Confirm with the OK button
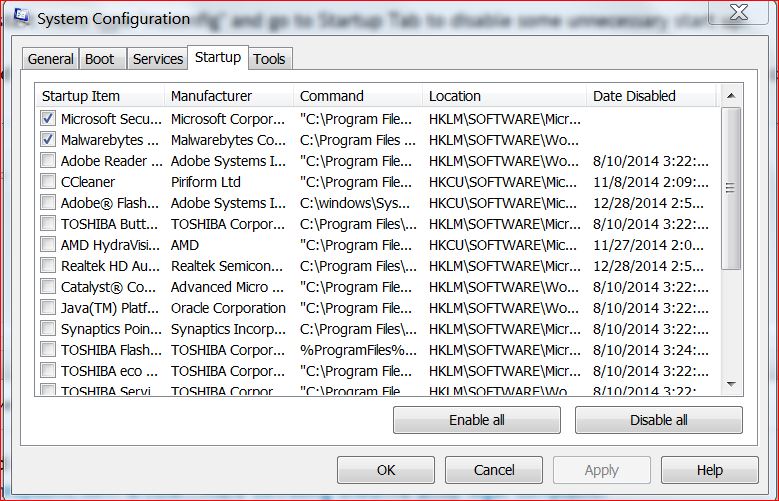Viewport: 779px width, 501px height. click(386, 470)
